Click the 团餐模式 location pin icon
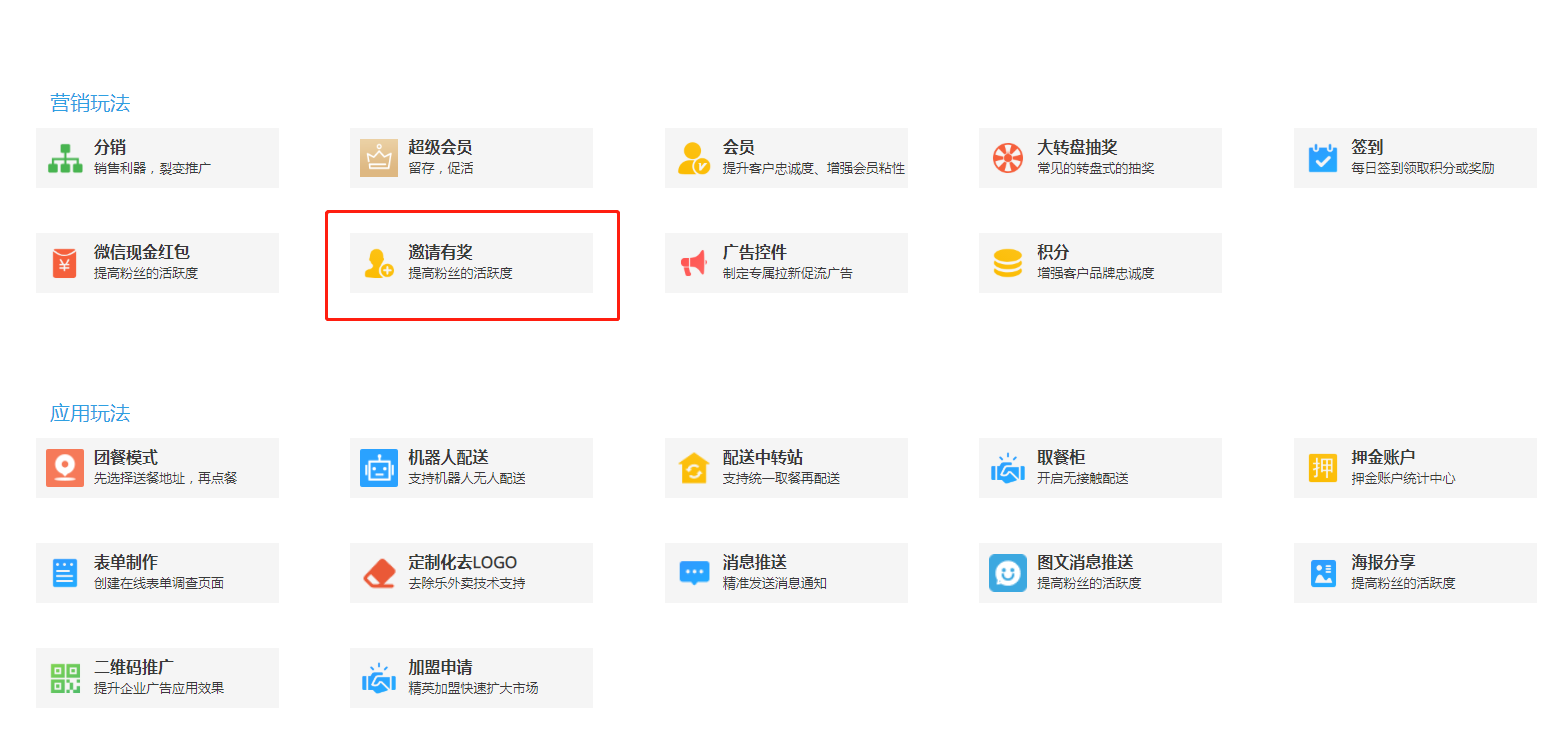 65,468
